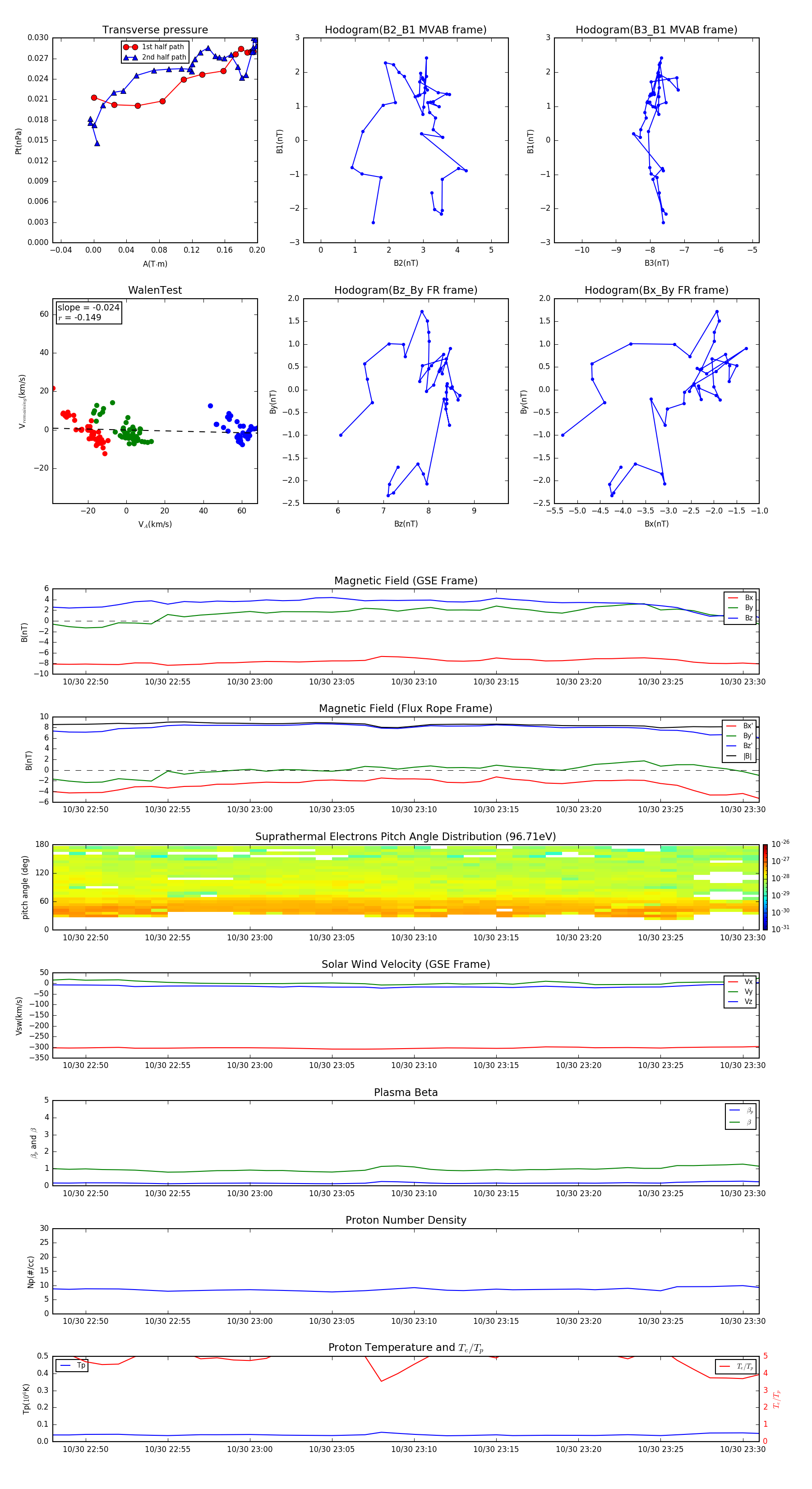
Task: Click the |B| legend entry in Flux Rope plot
Action: click(739, 756)
